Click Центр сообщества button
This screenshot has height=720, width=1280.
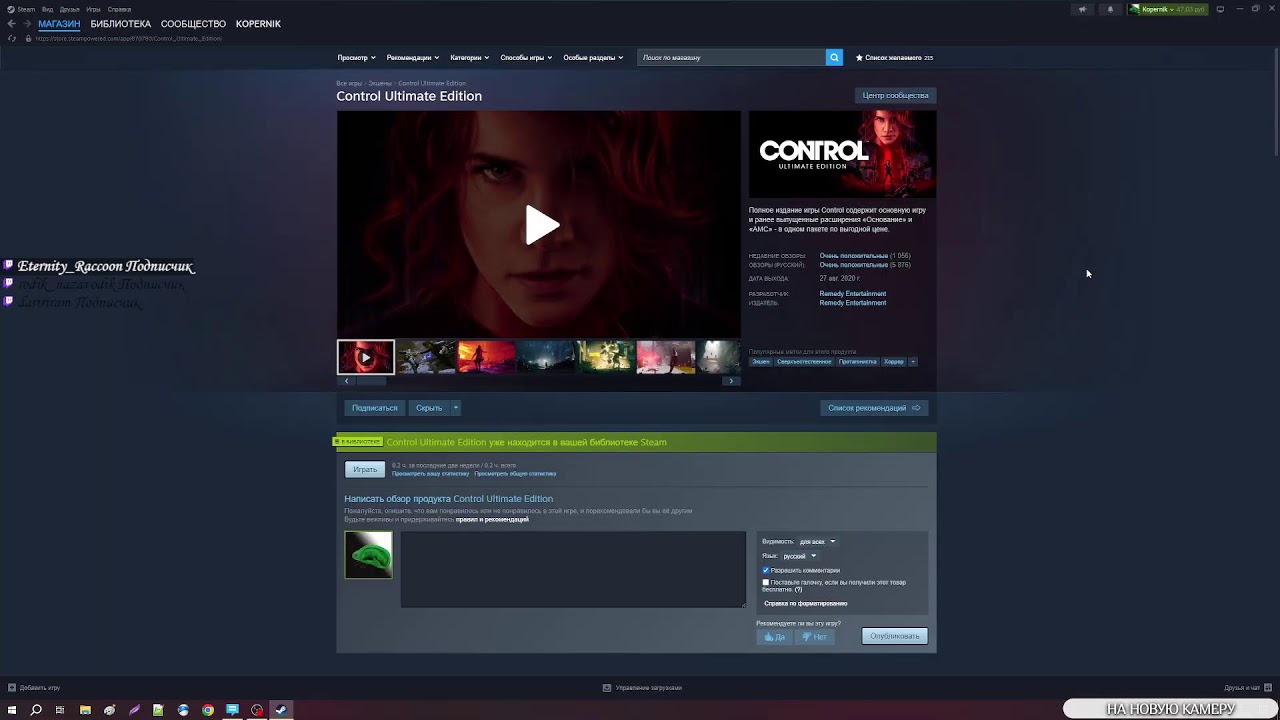pos(896,95)
